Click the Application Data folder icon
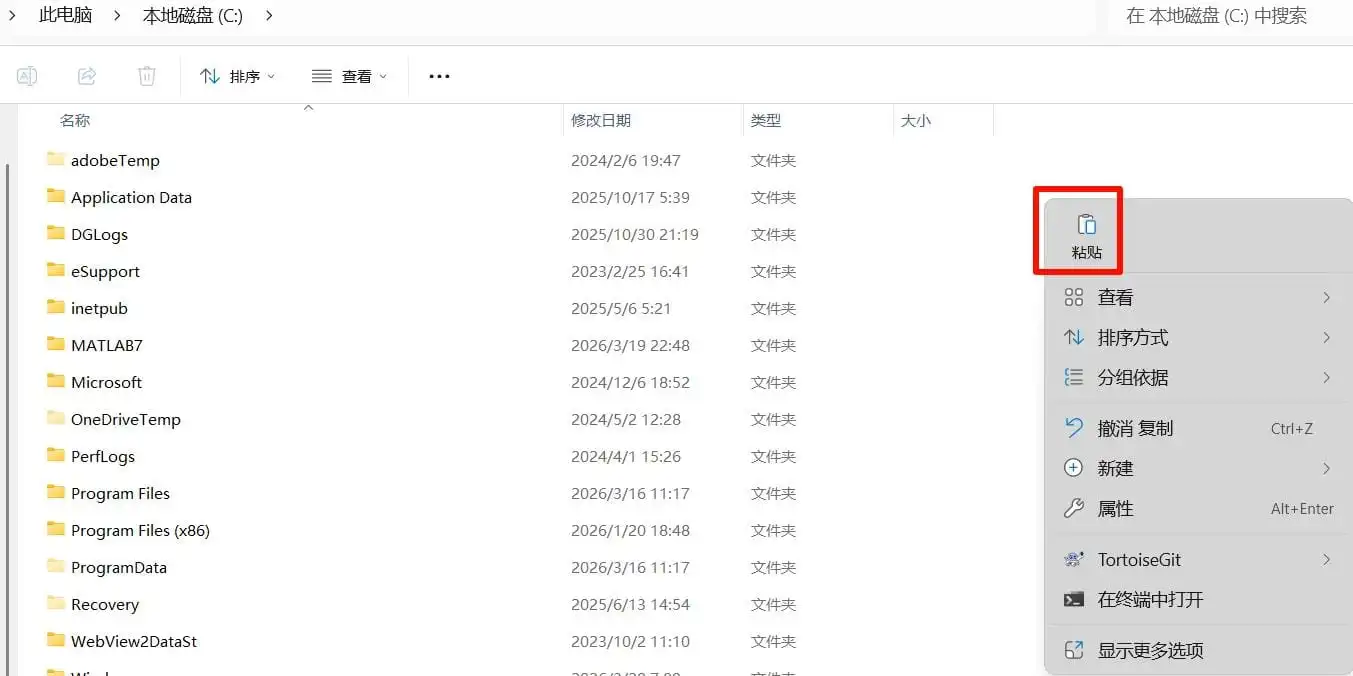Viewport: 1353px width, 676px height. (x=56, y=196)
